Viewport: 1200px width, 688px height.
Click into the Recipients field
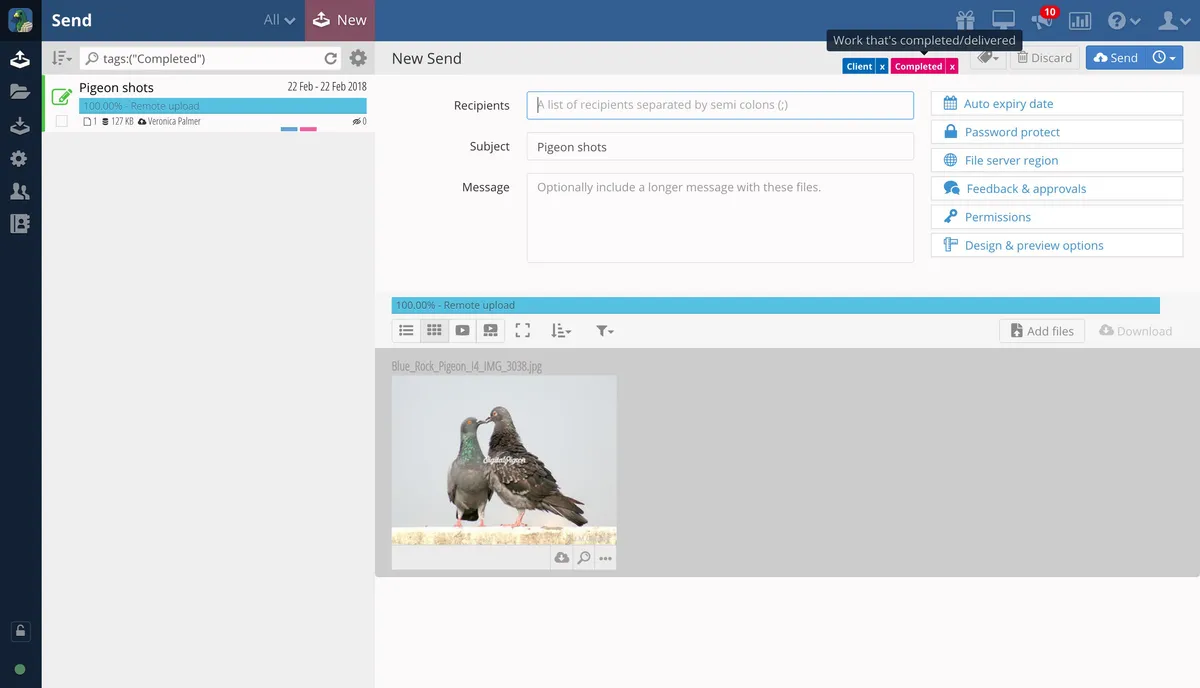click(720, 105)
